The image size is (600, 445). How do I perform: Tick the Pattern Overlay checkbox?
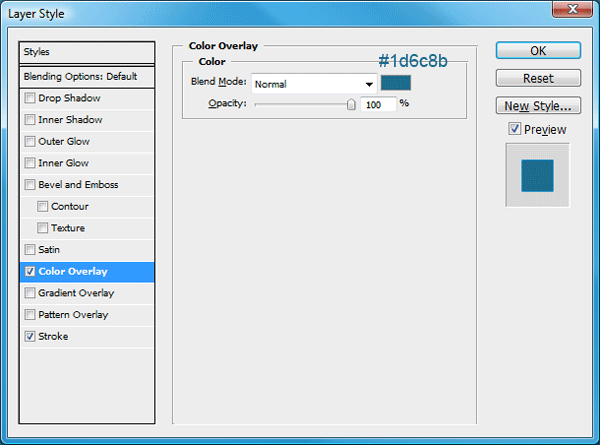pos(29,315)
